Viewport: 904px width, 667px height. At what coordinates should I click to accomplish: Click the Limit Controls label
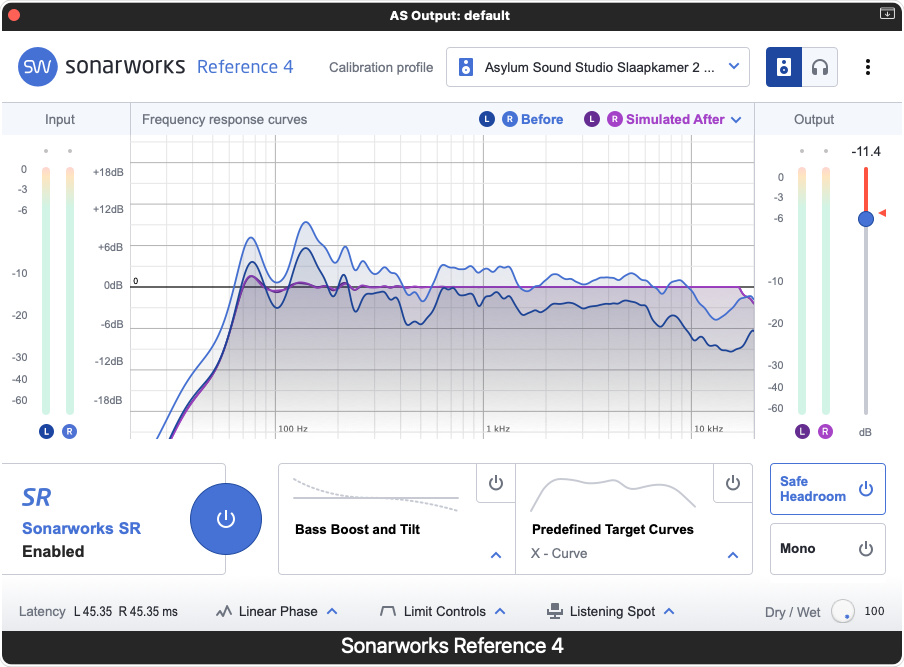pos(445,611)
